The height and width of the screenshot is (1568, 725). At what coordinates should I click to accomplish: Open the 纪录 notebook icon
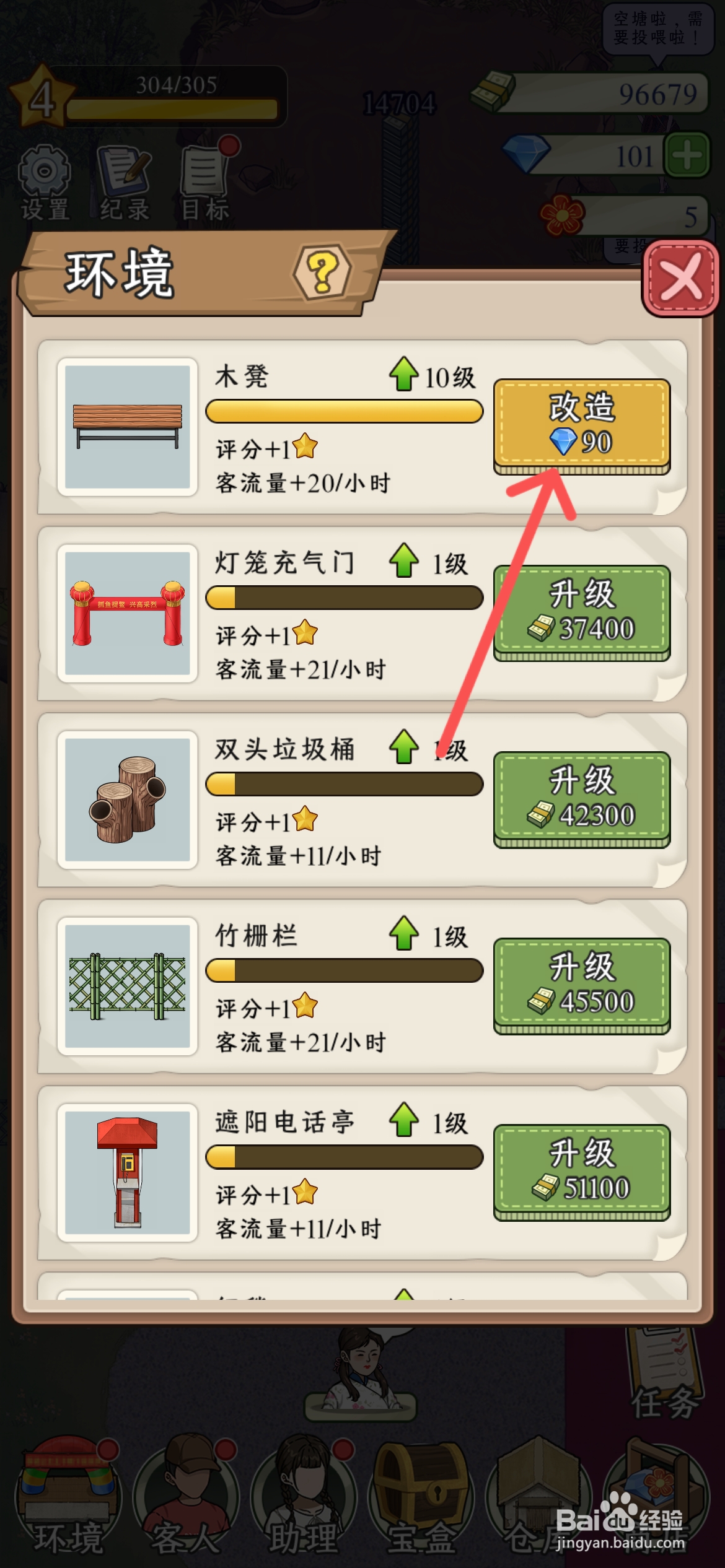[125, 183]
